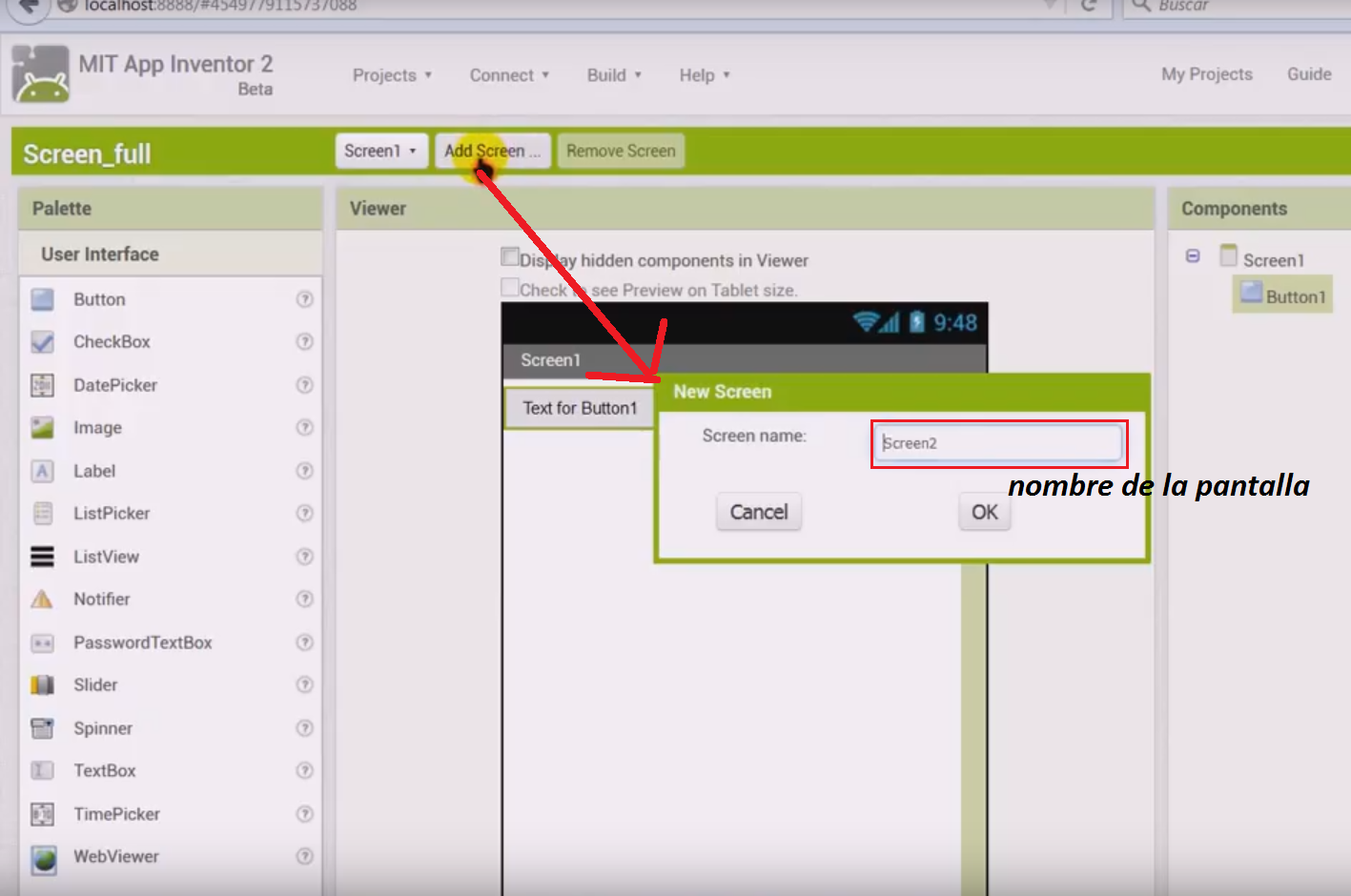
Task: Cancel the New Screen dialog
Action: coord(758,512)
